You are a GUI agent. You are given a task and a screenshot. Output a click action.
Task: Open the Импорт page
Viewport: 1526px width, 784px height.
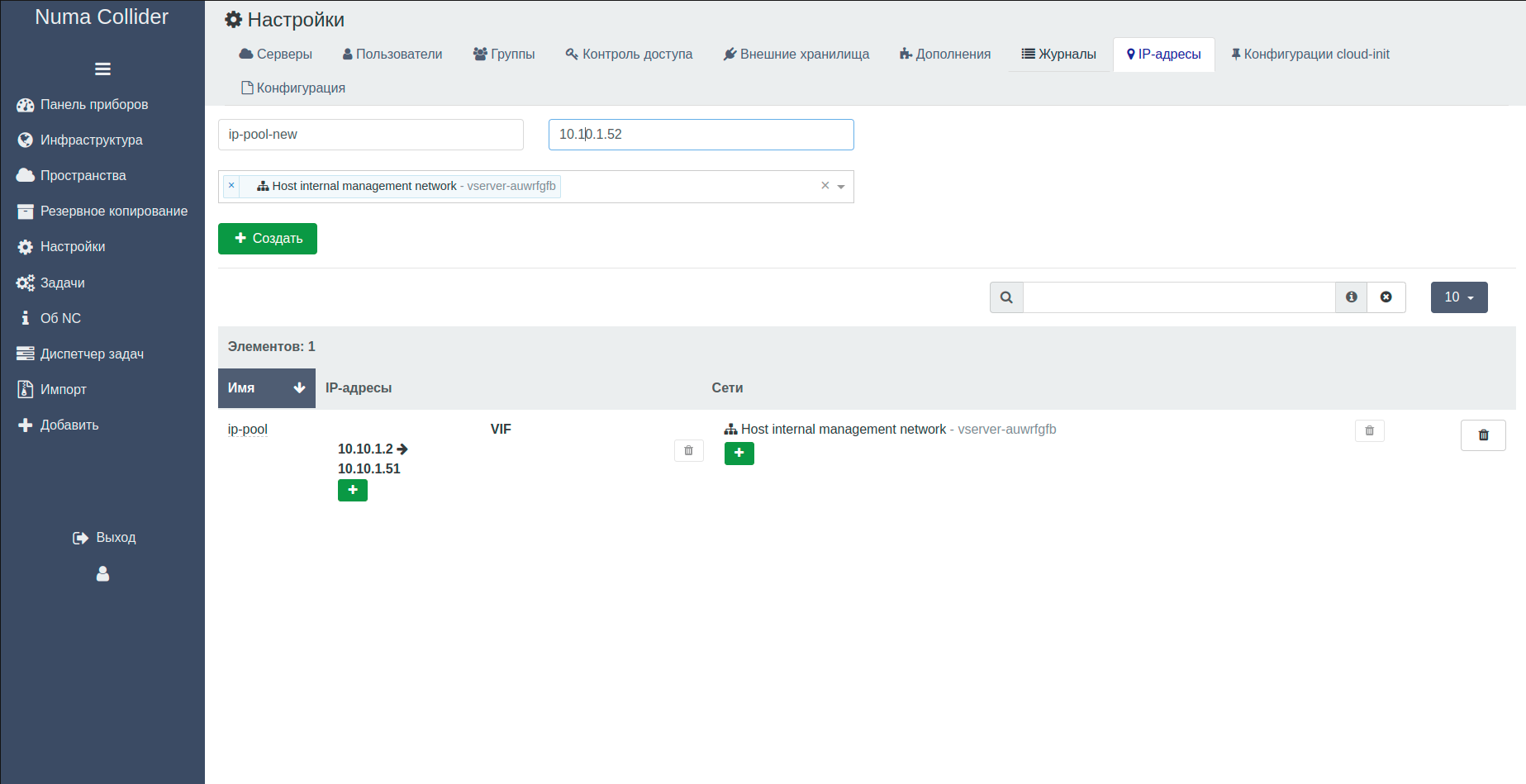52,389
